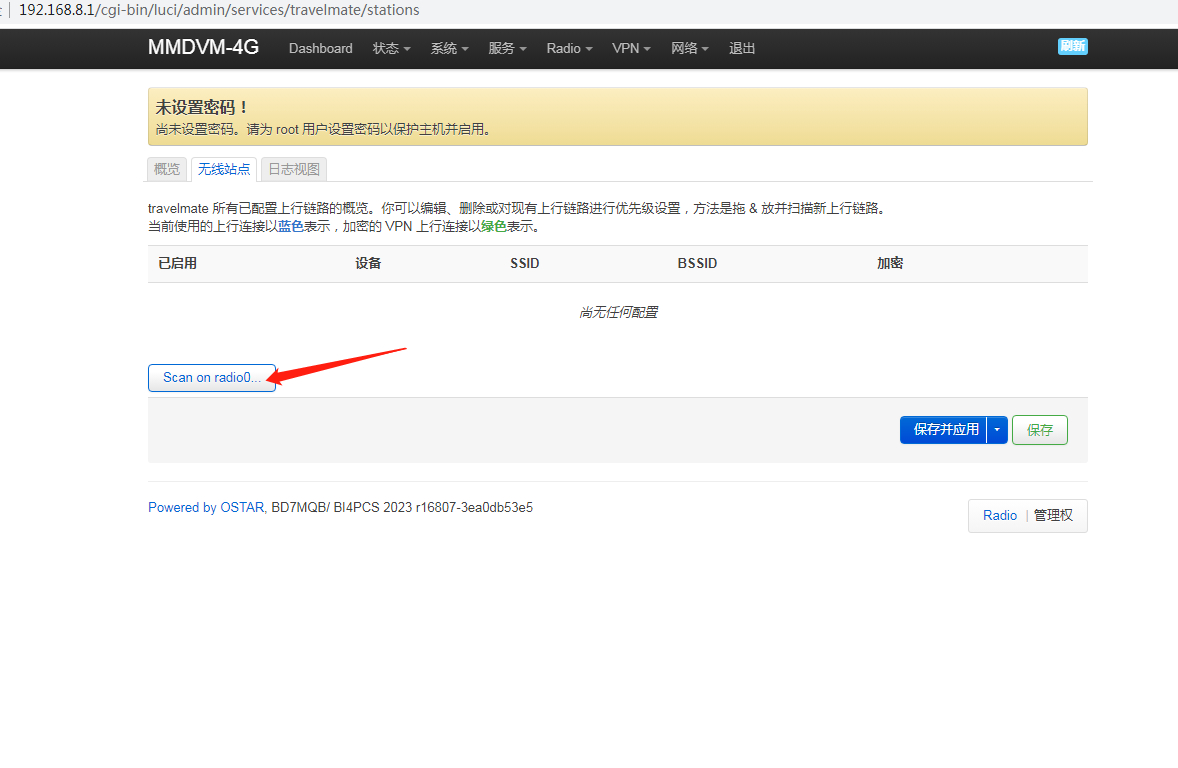Click the green 保存 button
1178x768 pixels.
(1040, 430)
